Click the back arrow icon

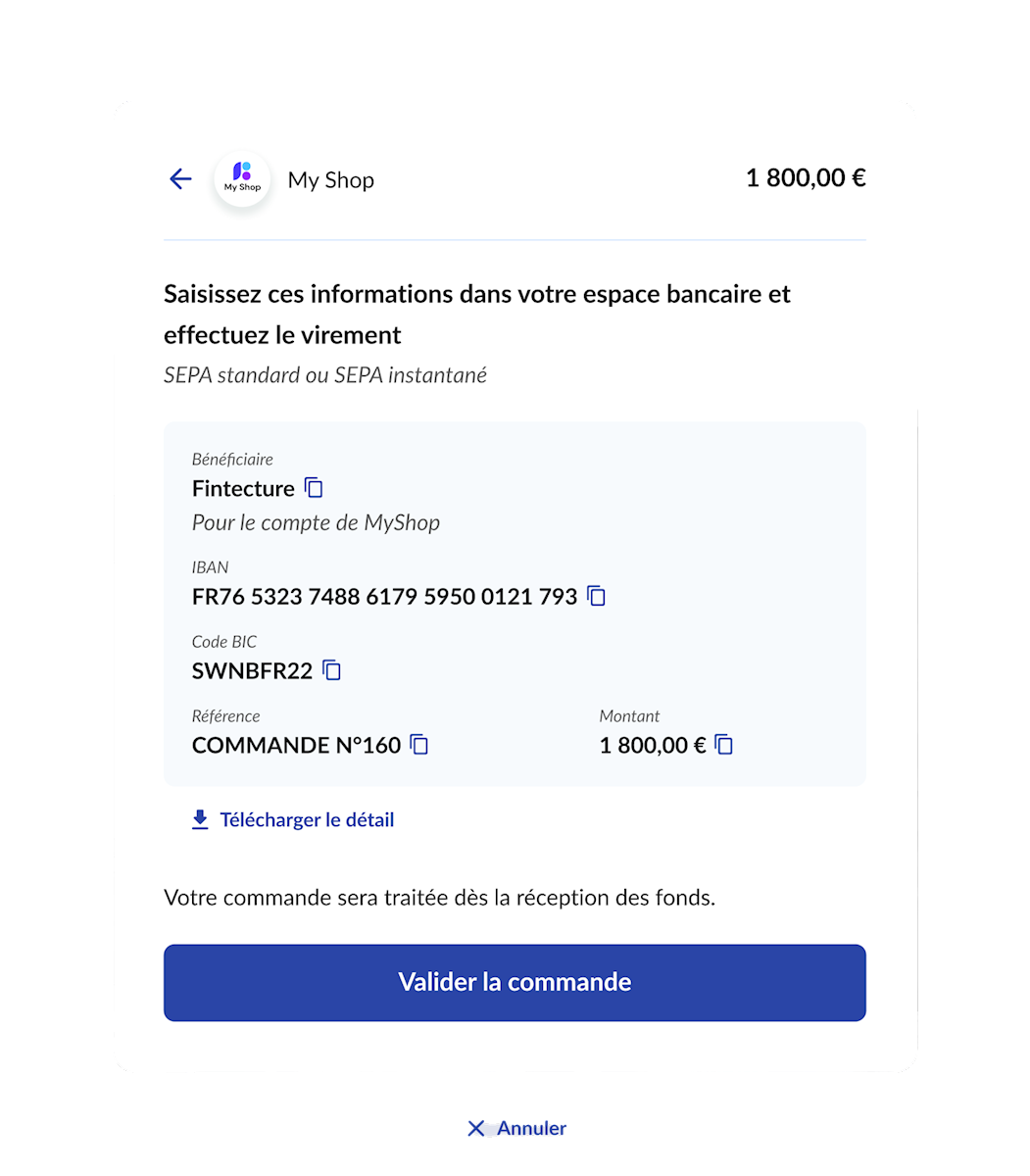[x=180, y=178]
